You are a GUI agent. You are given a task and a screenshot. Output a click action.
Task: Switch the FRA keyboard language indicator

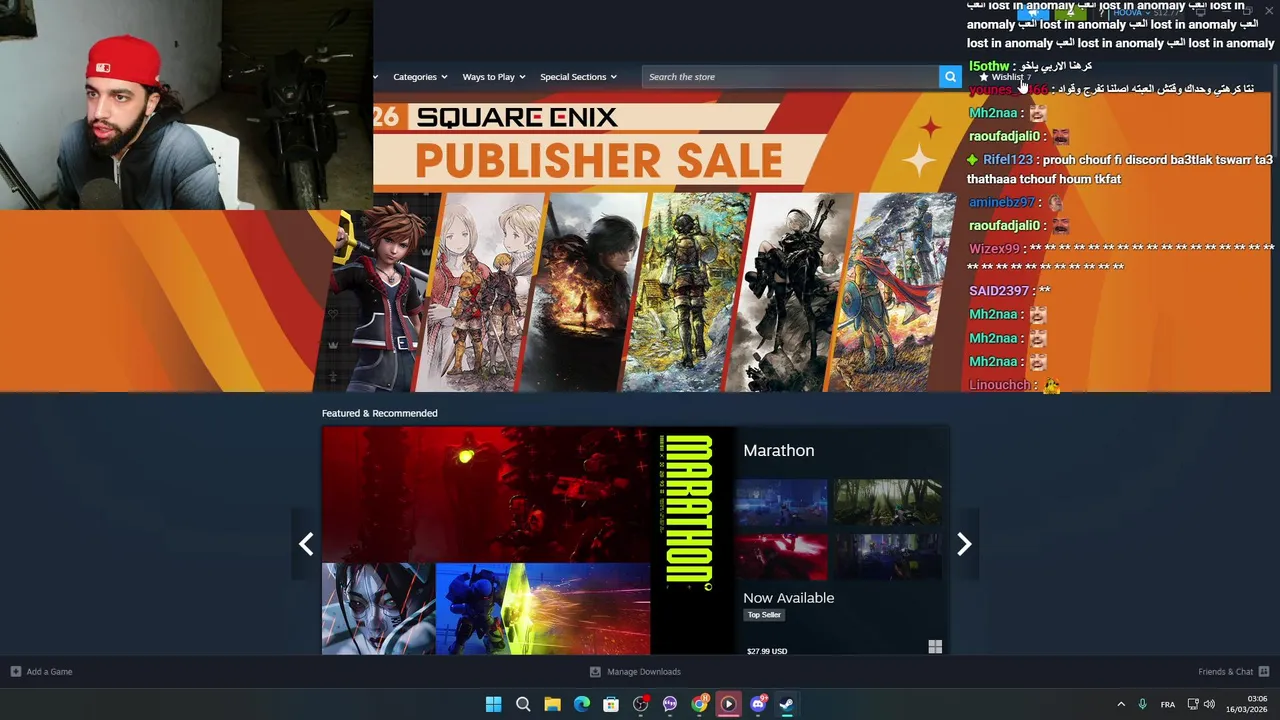point(1167,704)
